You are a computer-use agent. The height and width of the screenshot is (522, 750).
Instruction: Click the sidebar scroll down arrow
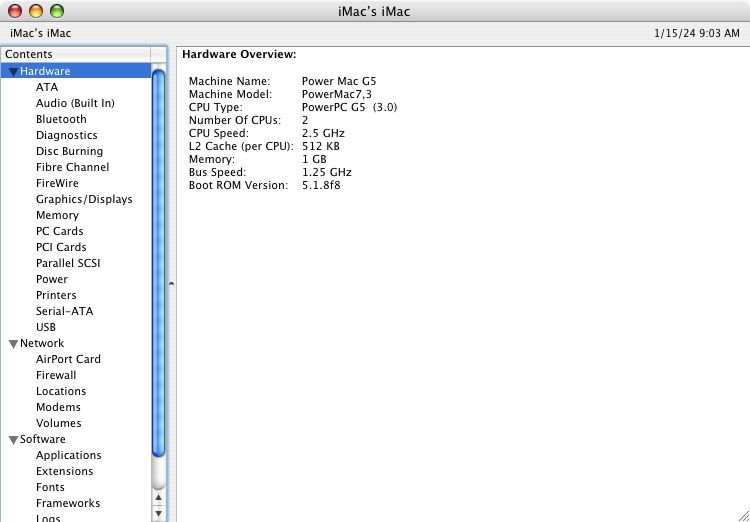(x=158, y=513)
